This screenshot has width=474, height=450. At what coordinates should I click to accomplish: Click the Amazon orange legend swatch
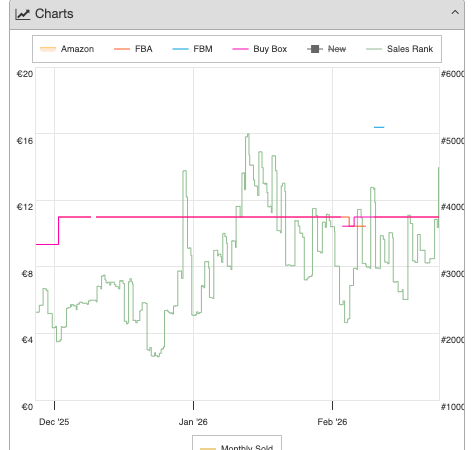pyautogui.click(x=48, y=49)
